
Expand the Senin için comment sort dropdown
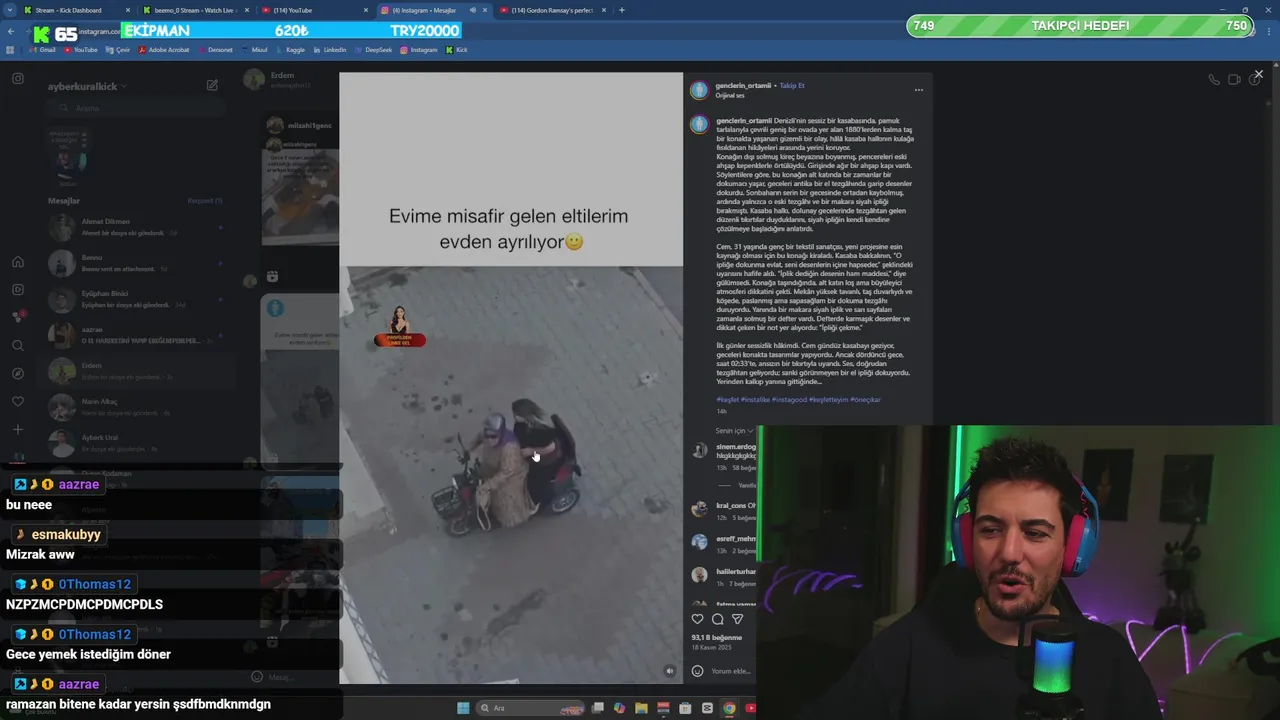point(735,431)
